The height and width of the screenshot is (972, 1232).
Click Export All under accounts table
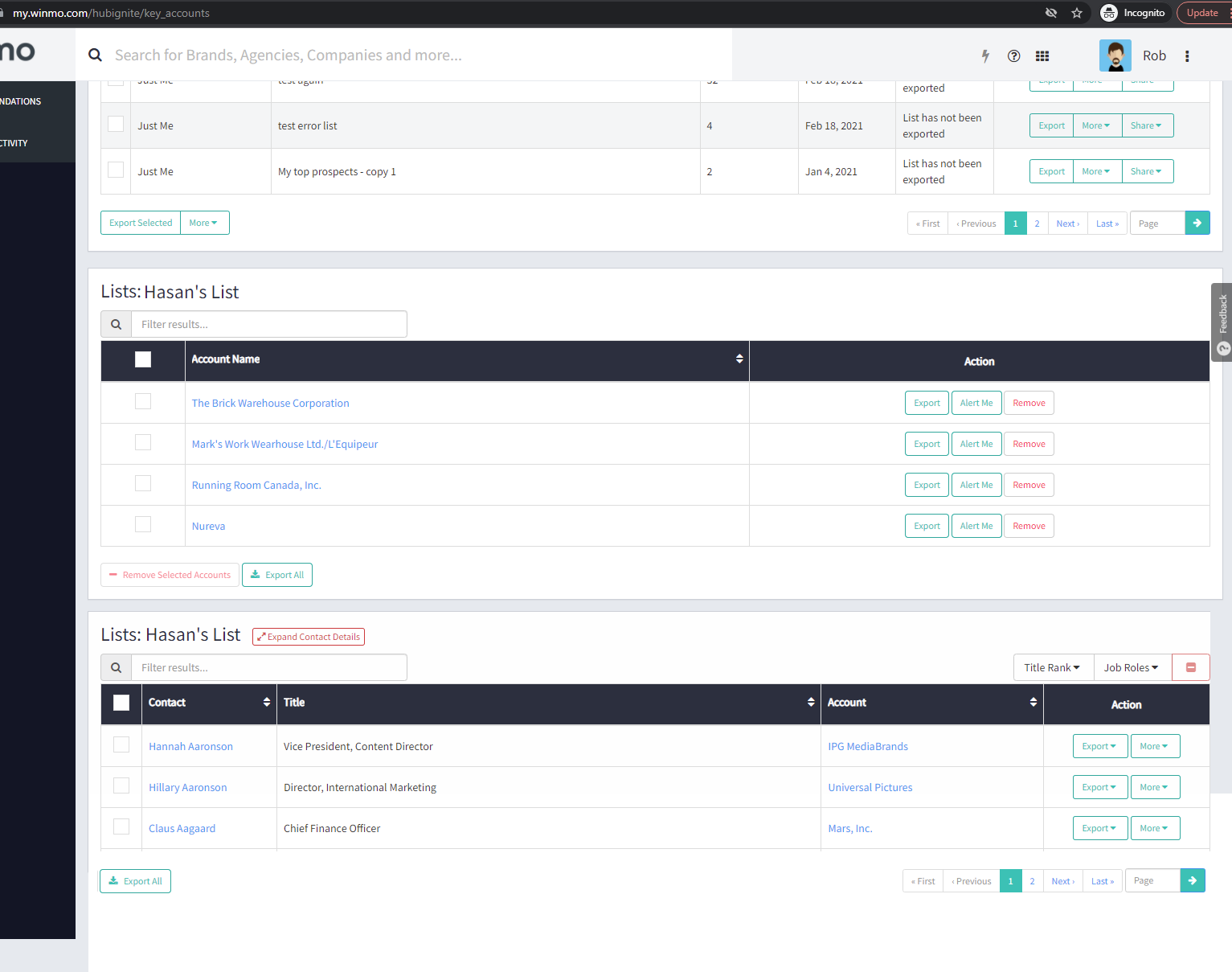pyautogui.click(x=277, y=575)
